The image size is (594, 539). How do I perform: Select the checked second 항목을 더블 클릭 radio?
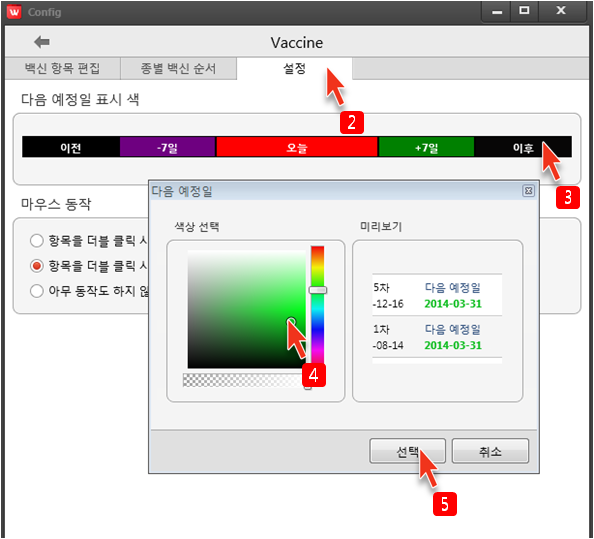pyautogui.click(x=37, y=266)
